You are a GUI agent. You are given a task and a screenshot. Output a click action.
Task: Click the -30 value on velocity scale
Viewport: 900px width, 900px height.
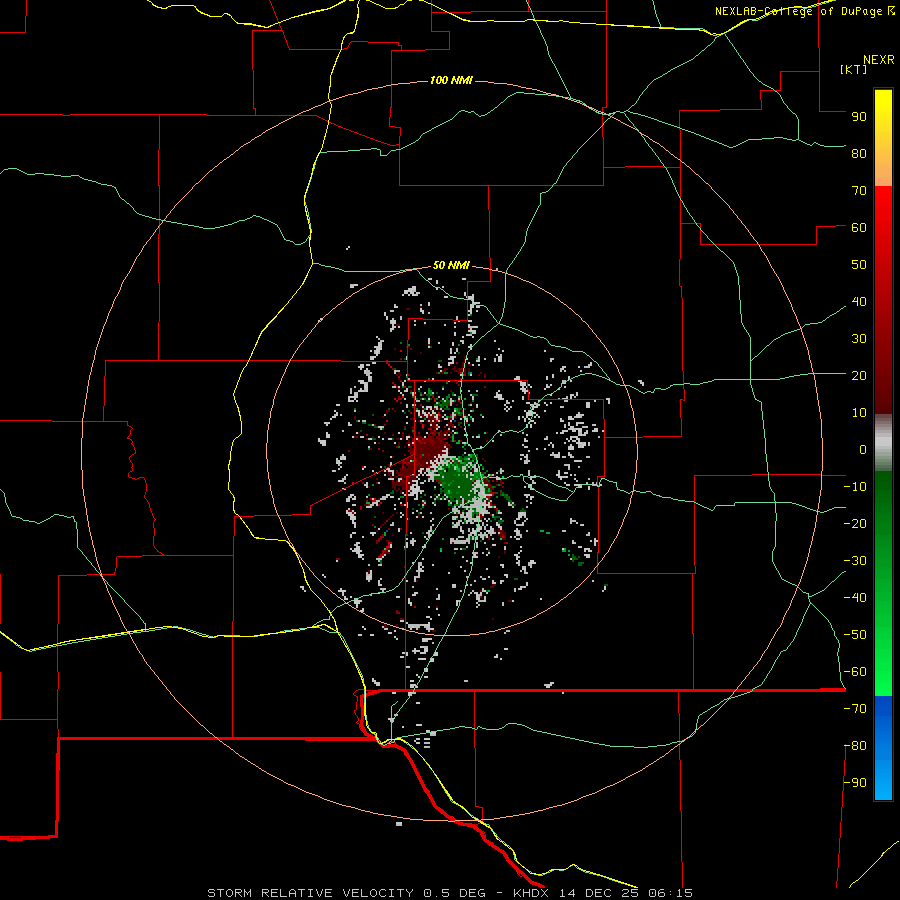click(x=855, y=561)
